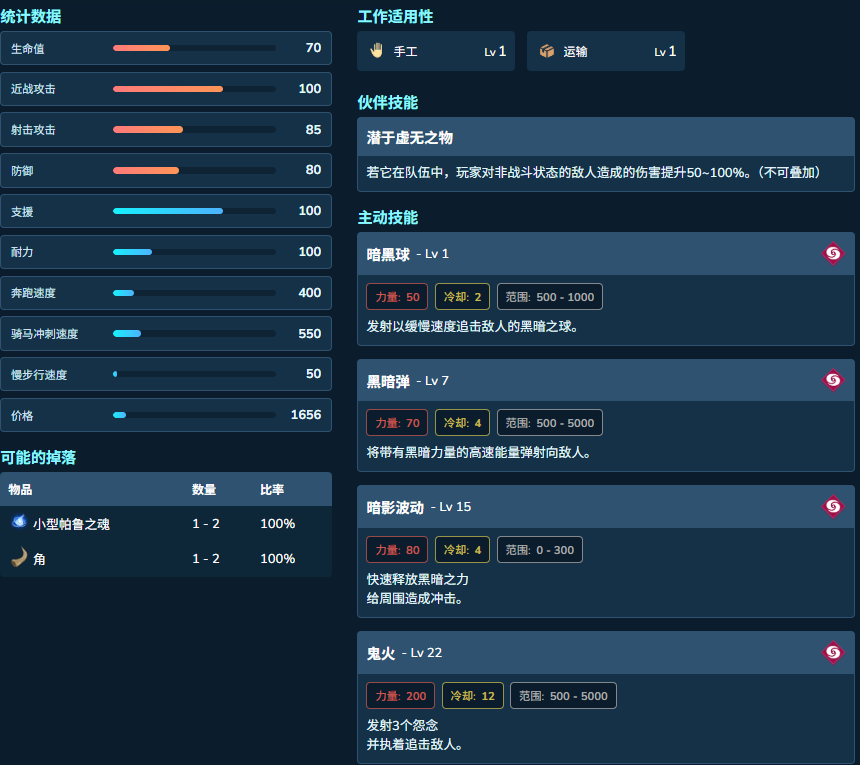Viewport: 860px width, 765px height.
Task: Click the 数量 column header
Action: [203, 489]
